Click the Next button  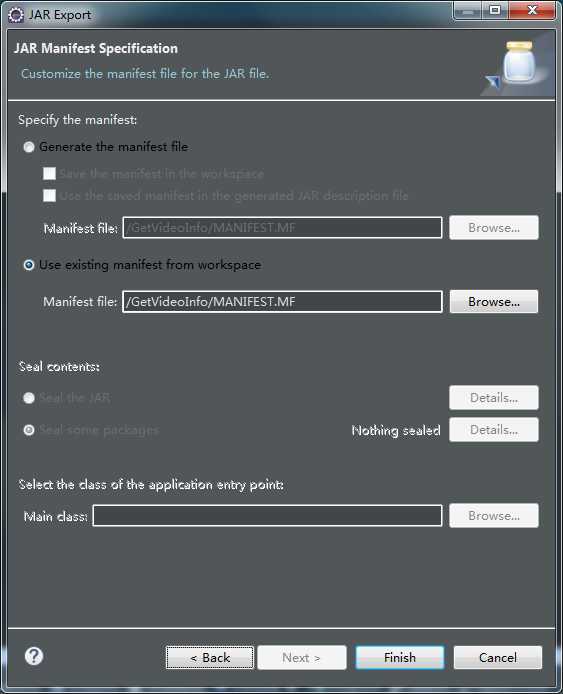click(x=302, y=657)
